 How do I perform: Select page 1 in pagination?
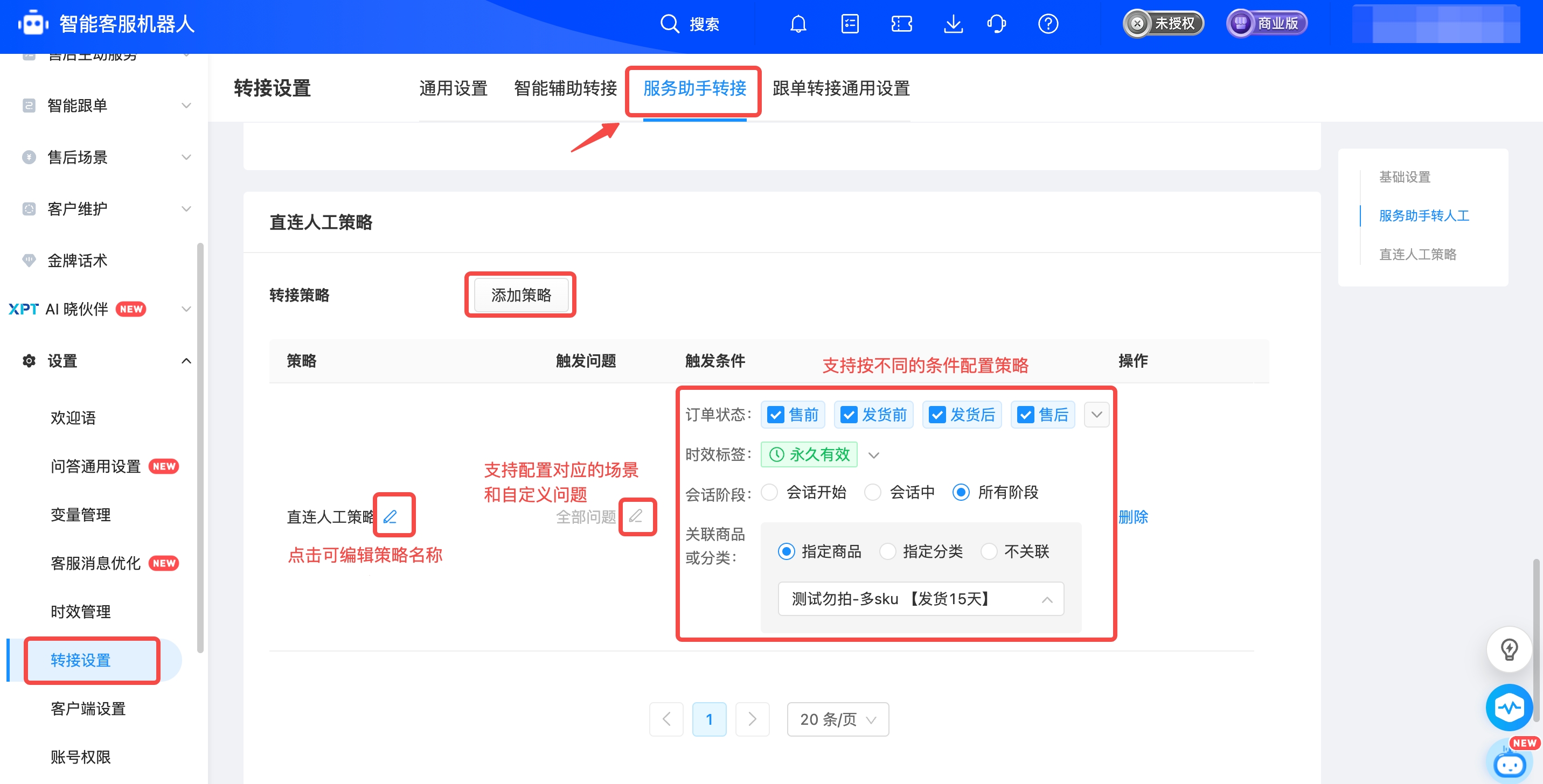pos(709,719)
